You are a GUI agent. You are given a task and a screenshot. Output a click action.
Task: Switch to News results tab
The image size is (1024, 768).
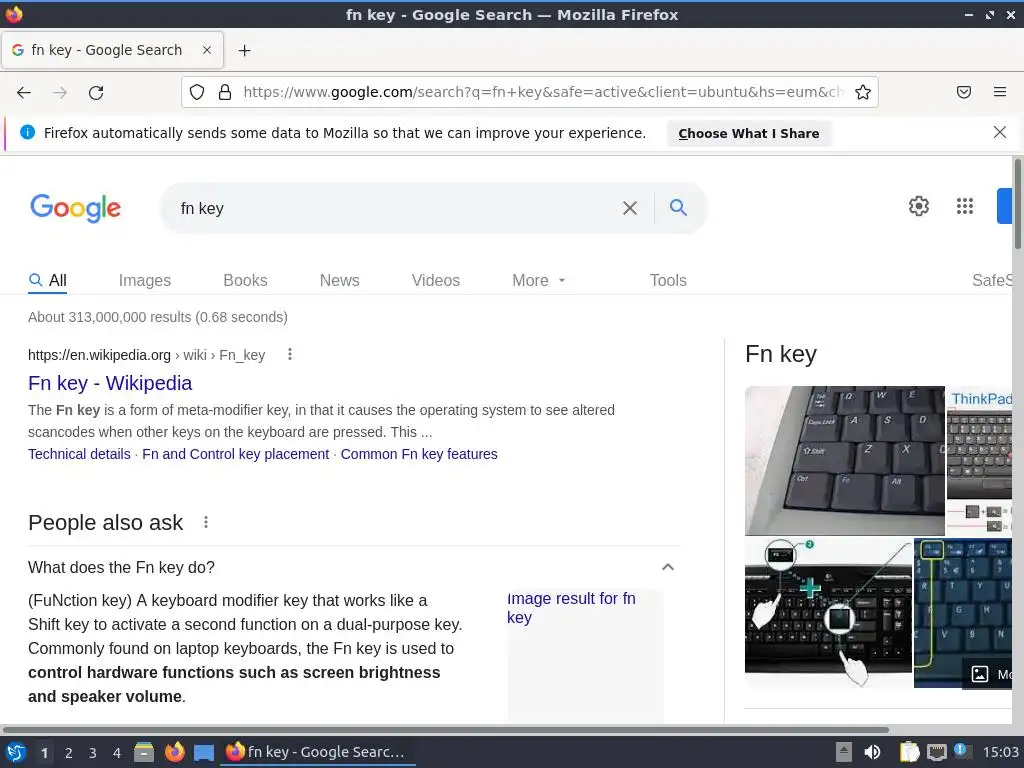339,280
